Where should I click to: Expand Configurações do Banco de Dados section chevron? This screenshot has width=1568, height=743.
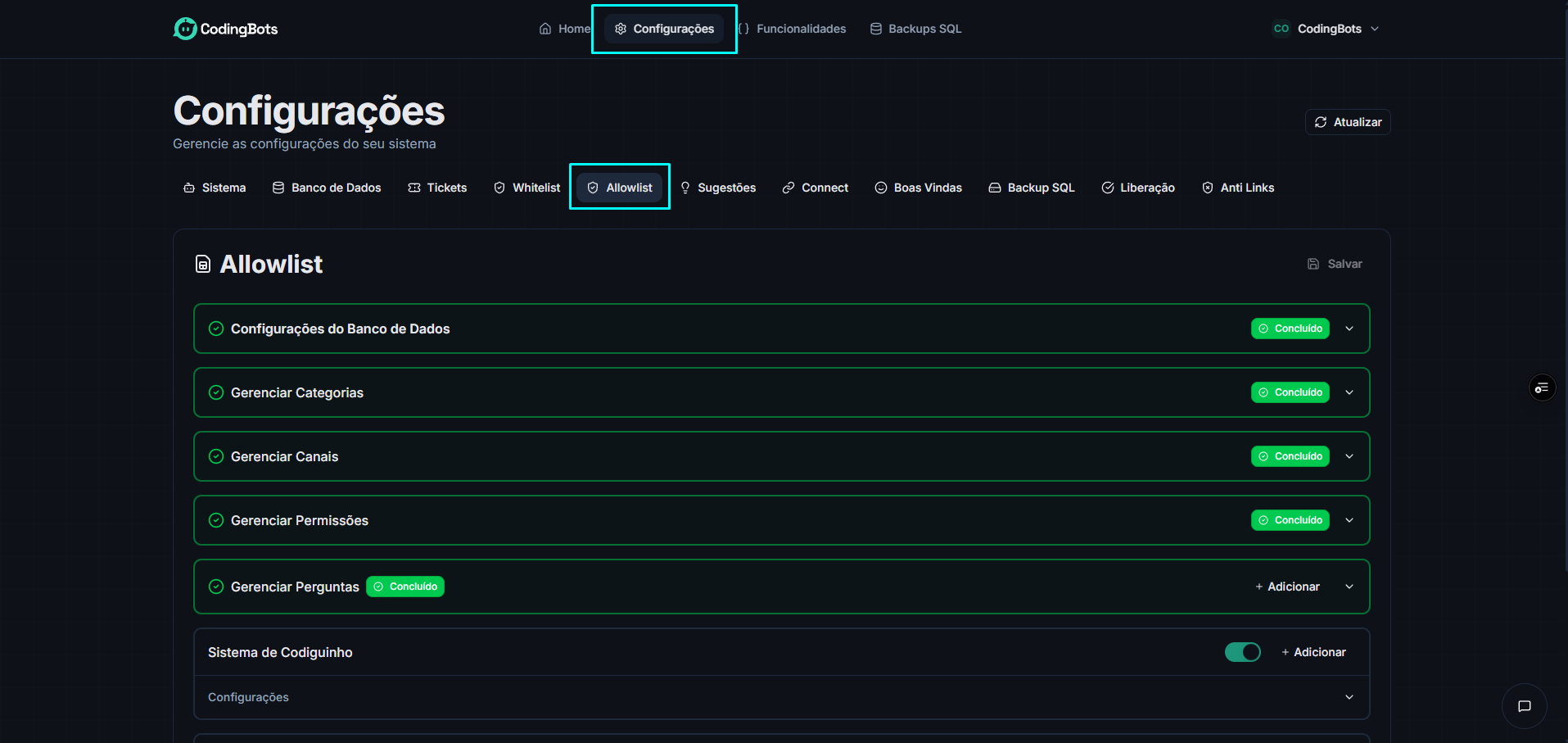coord(1349,328)
